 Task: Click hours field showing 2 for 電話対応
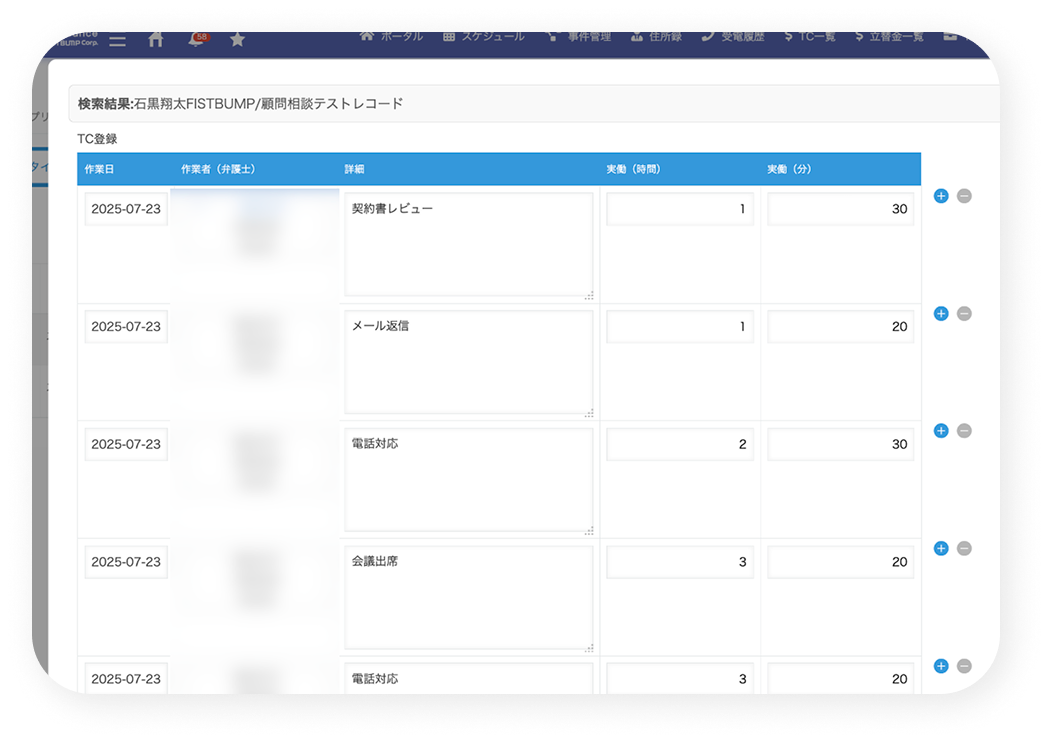(680, 444)
